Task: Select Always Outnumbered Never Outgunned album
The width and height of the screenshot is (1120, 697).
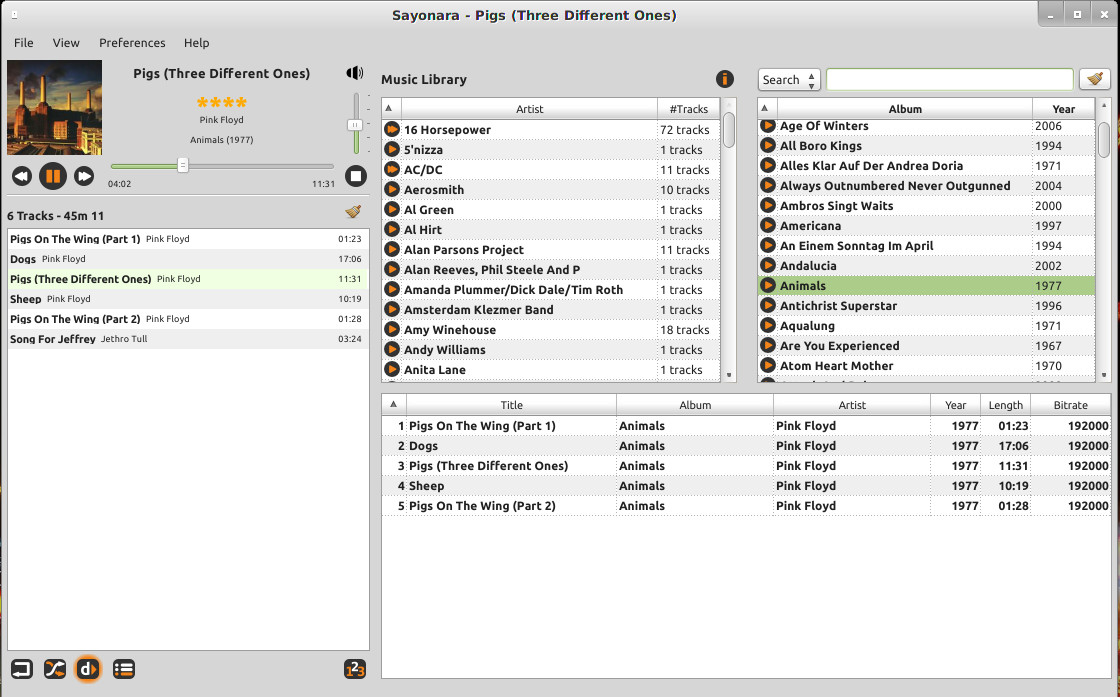Action: 926,185
